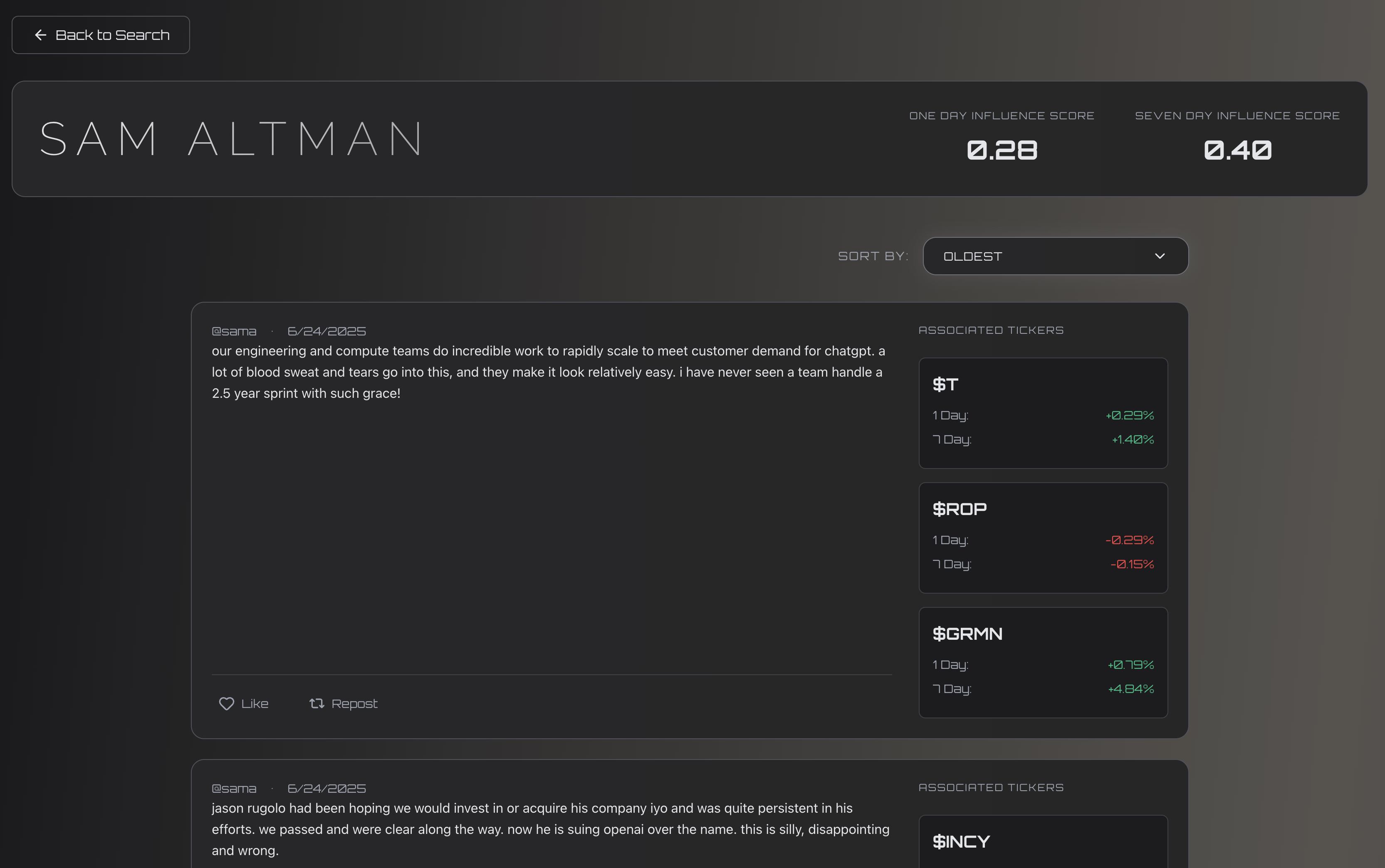Click the first post's date 6/24/2025
Image resolution: width=1385 pixels, height=868 pixels.
point(326,331)
